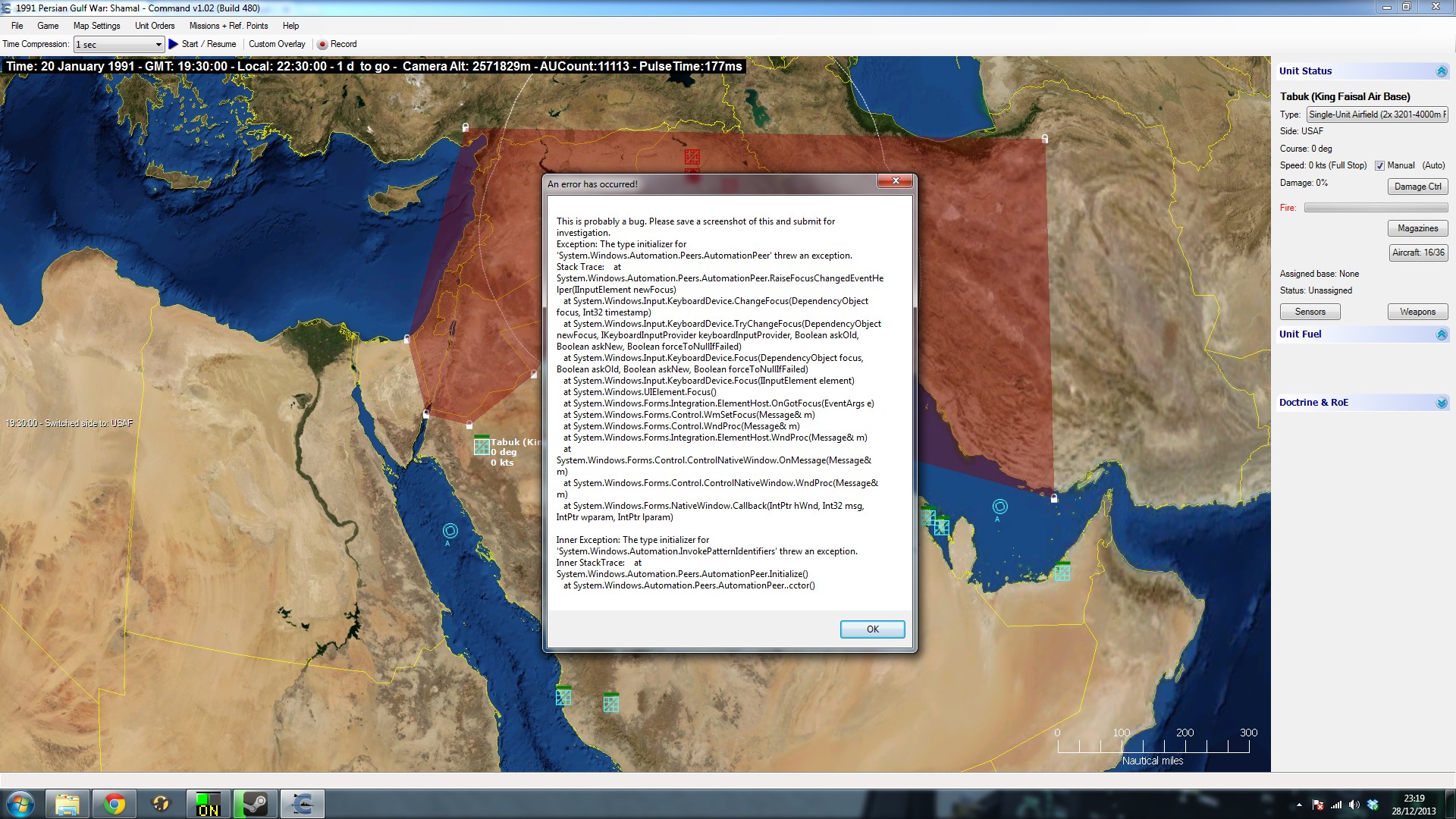
Task: Click the 'Status: Unassigned' text
Action: 1316,290
